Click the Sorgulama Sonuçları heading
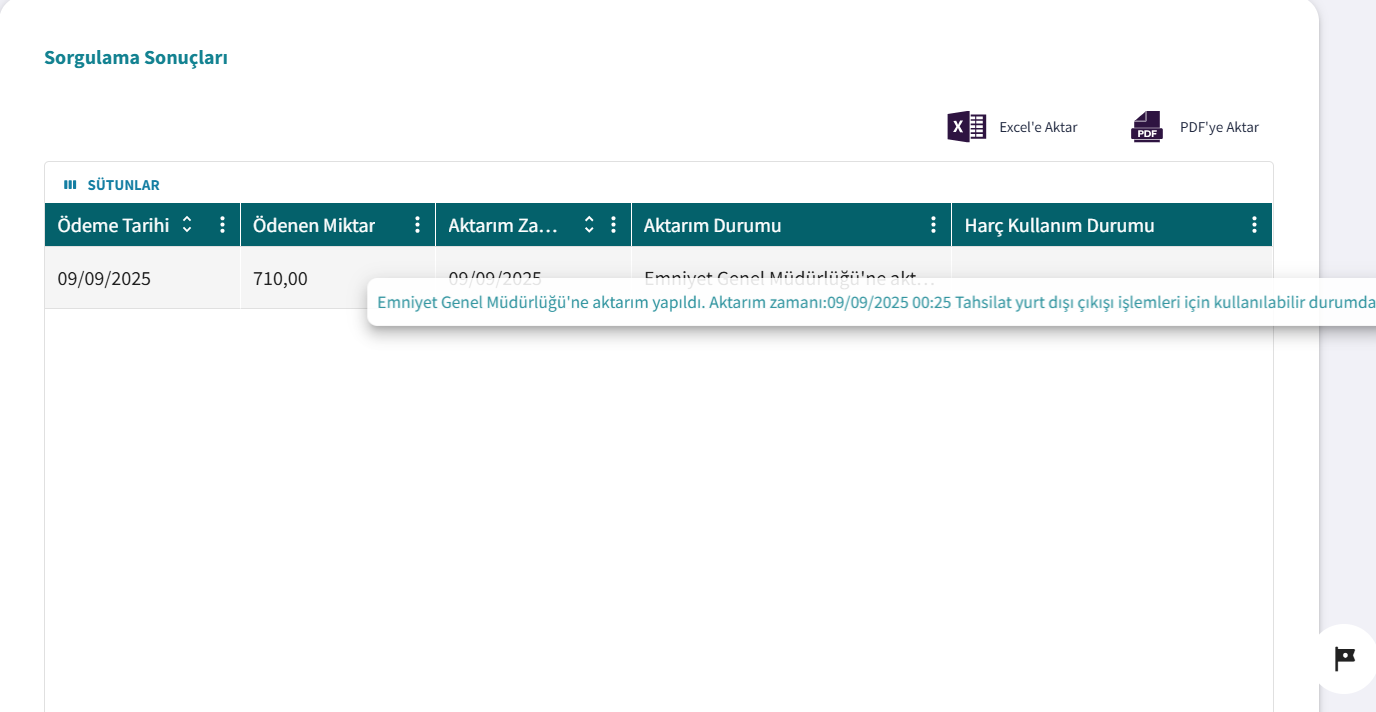 tap(136, 57)
